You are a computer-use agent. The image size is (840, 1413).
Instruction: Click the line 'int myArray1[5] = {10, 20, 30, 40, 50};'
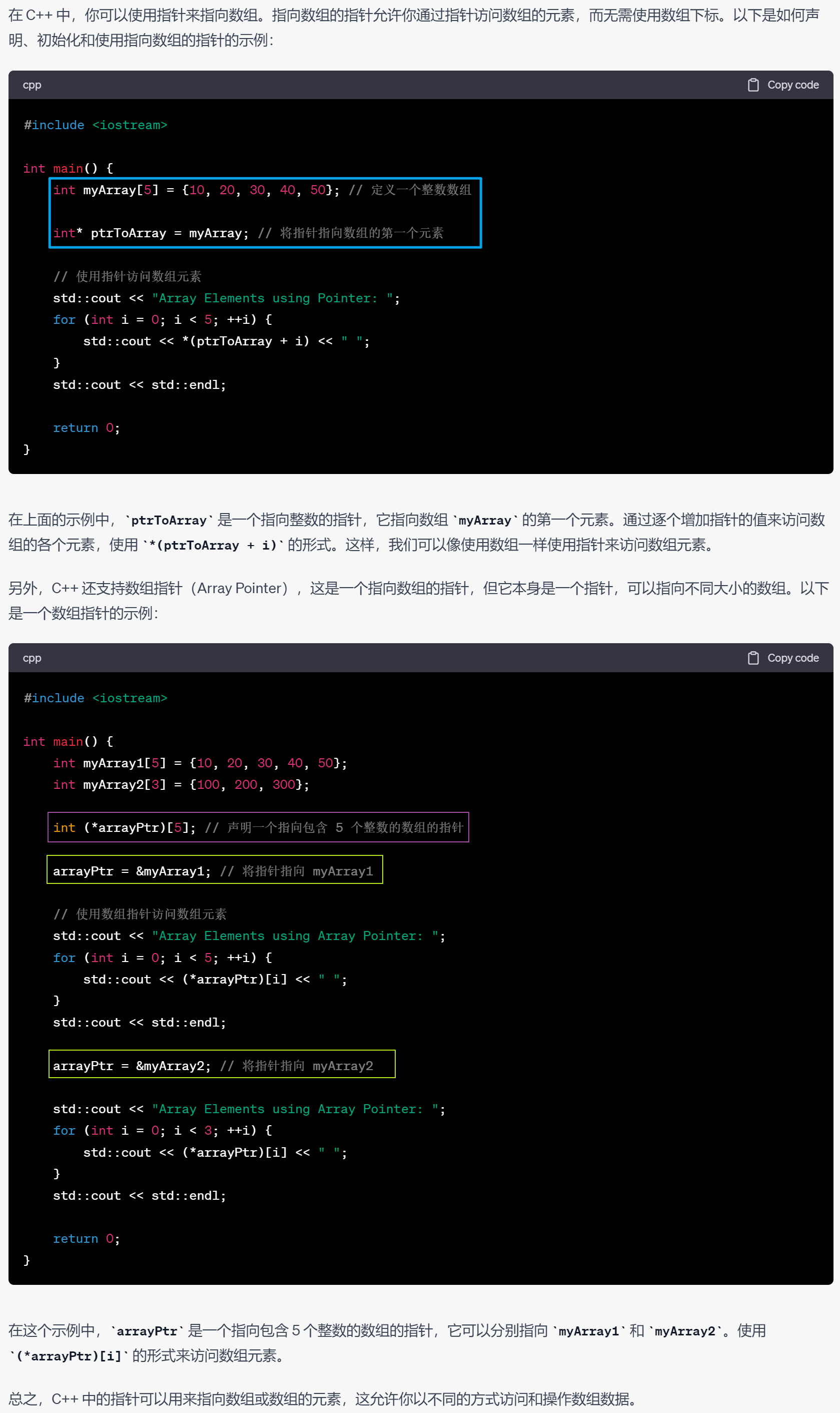(200, 763)
